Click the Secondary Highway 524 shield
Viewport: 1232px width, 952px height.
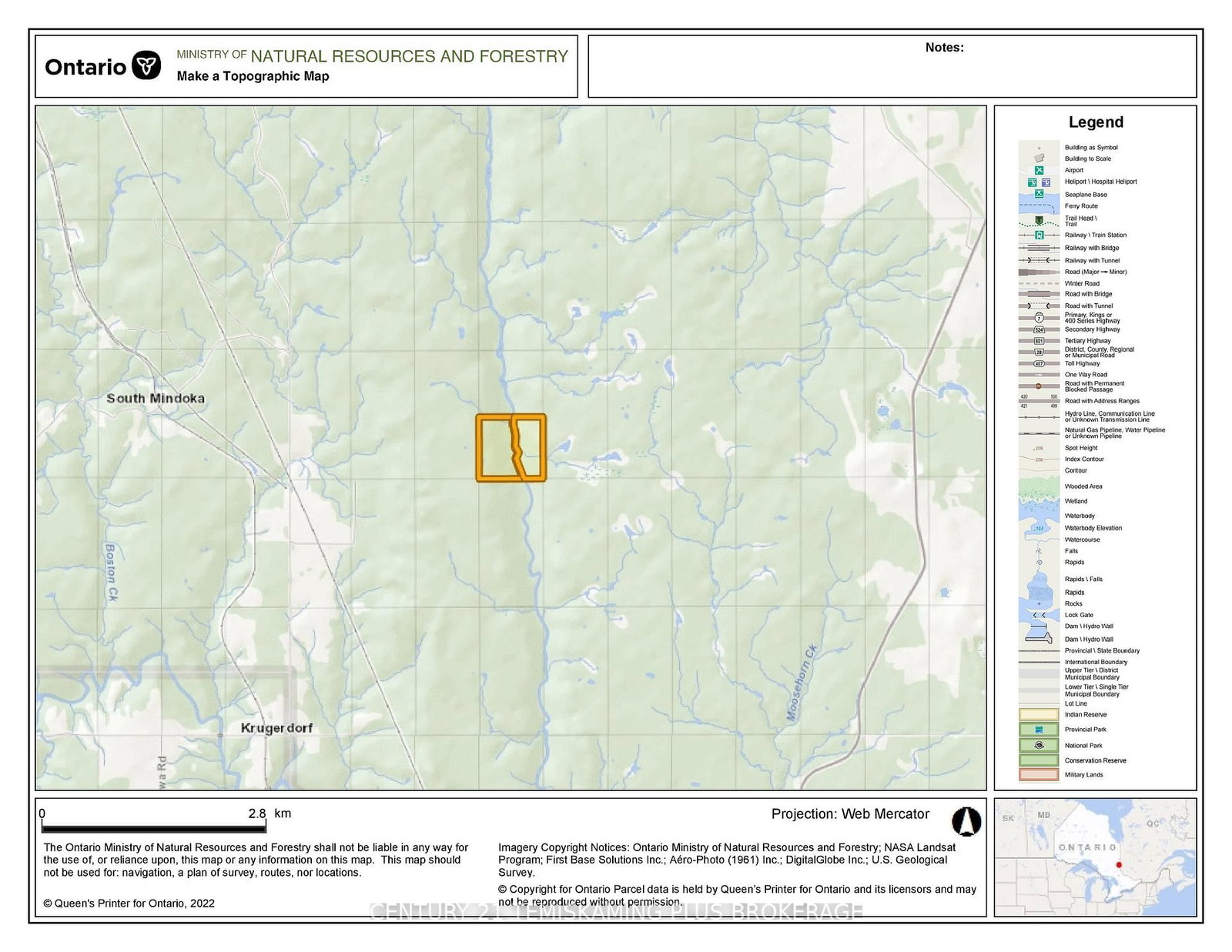point(1039,329)
